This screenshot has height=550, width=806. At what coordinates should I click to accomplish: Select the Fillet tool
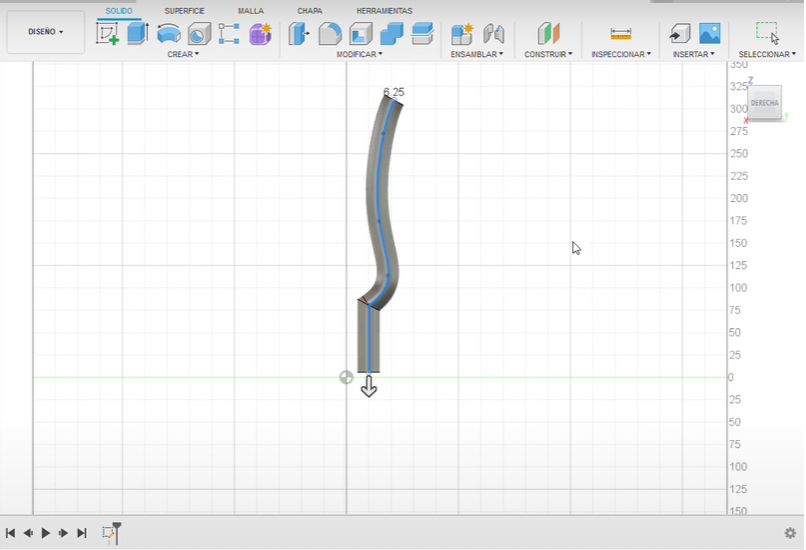(x=329, y=34)
